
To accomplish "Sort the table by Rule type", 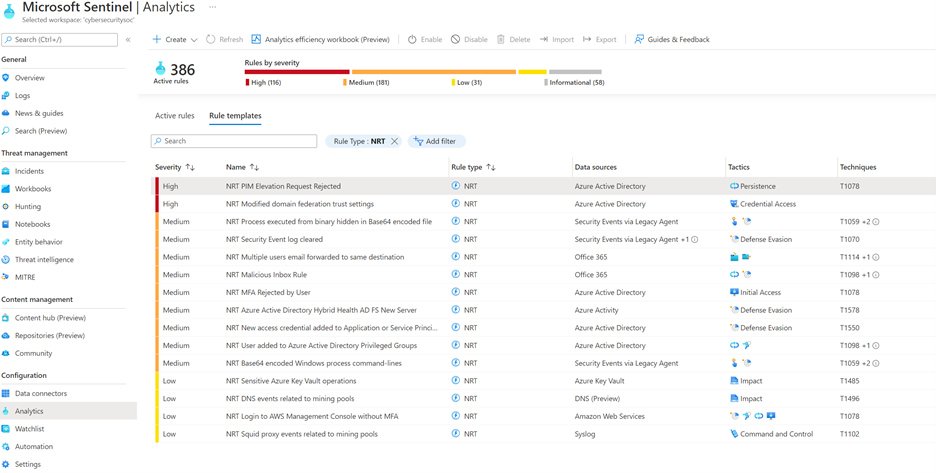I will [474, 167].
